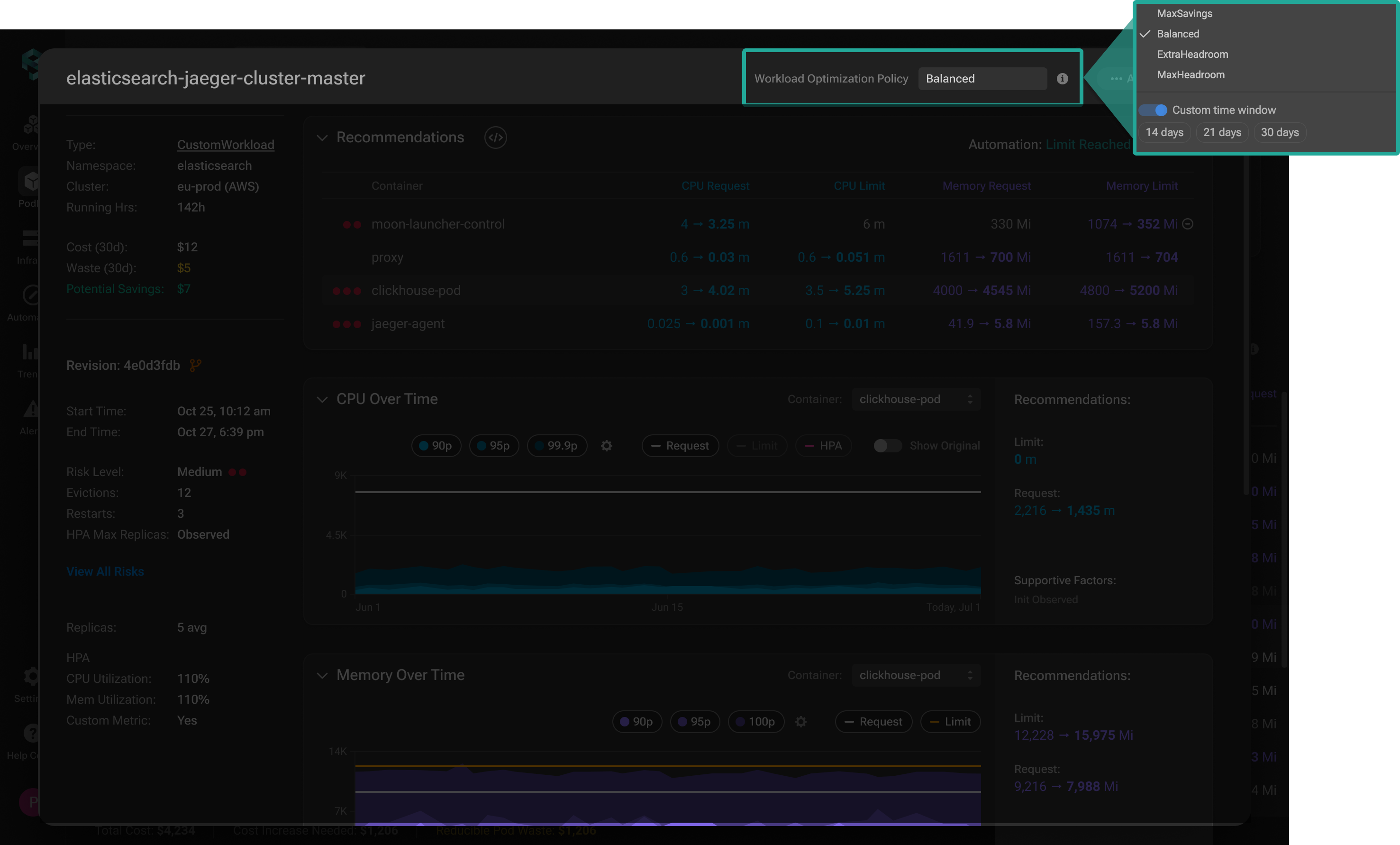Click the policy info icon
Viewport: 1400px width, 845px height.
click(x=1062, y=78)
